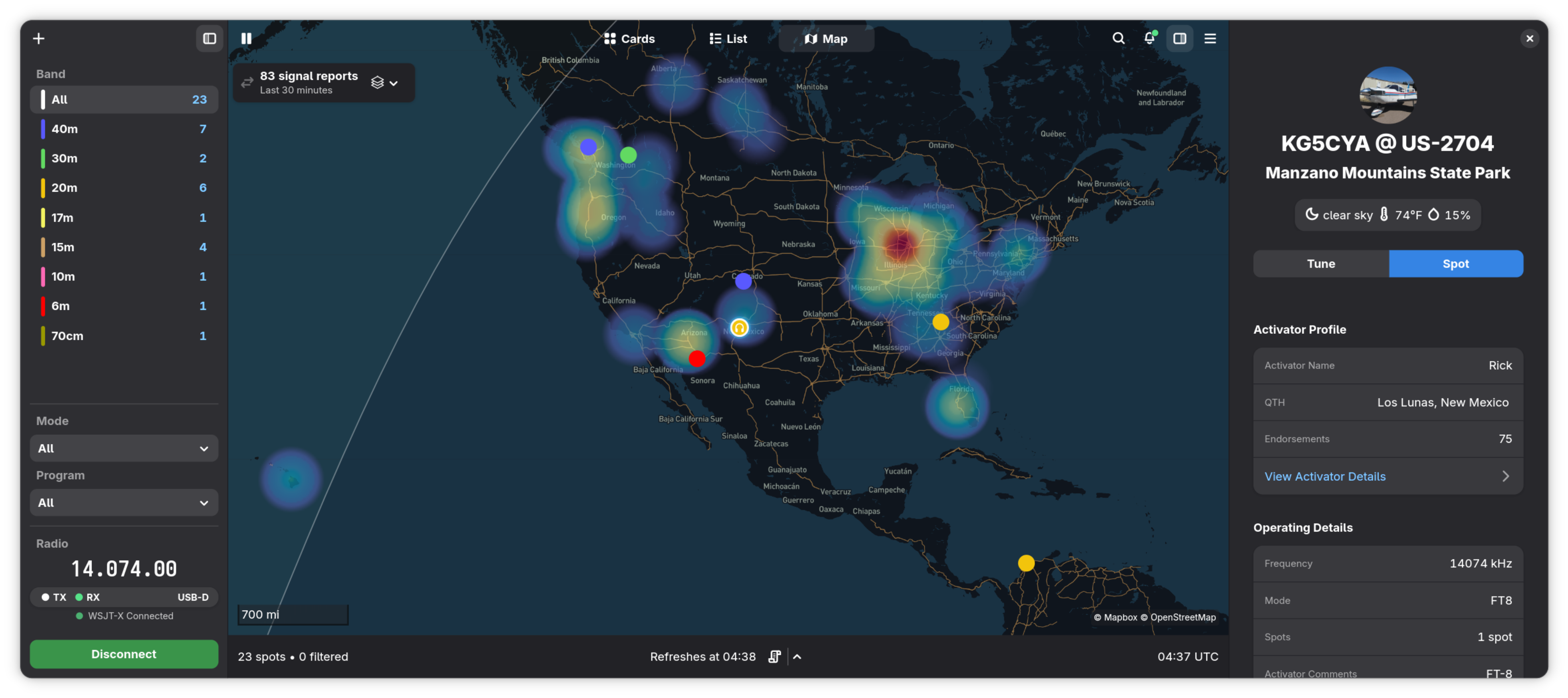Click the plus icon to add new
The width and height of the screenshot is (1568, 698).
click(x=39, y=38)
